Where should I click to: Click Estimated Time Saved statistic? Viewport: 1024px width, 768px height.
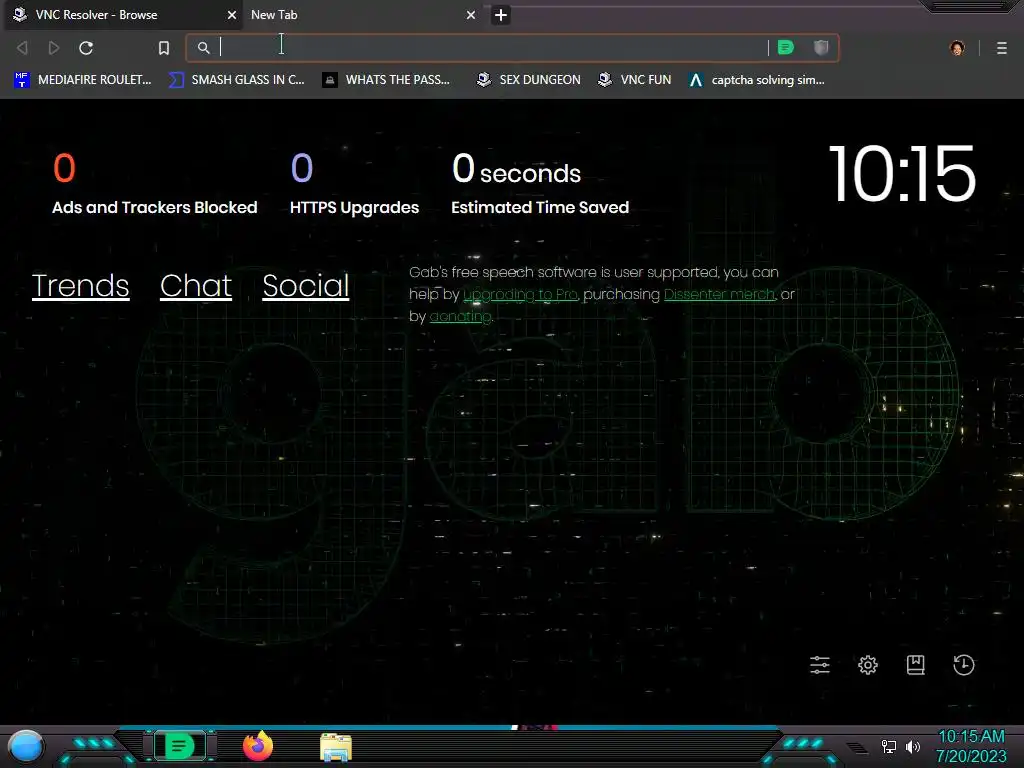pyautogui.click(x=540, y=184)
